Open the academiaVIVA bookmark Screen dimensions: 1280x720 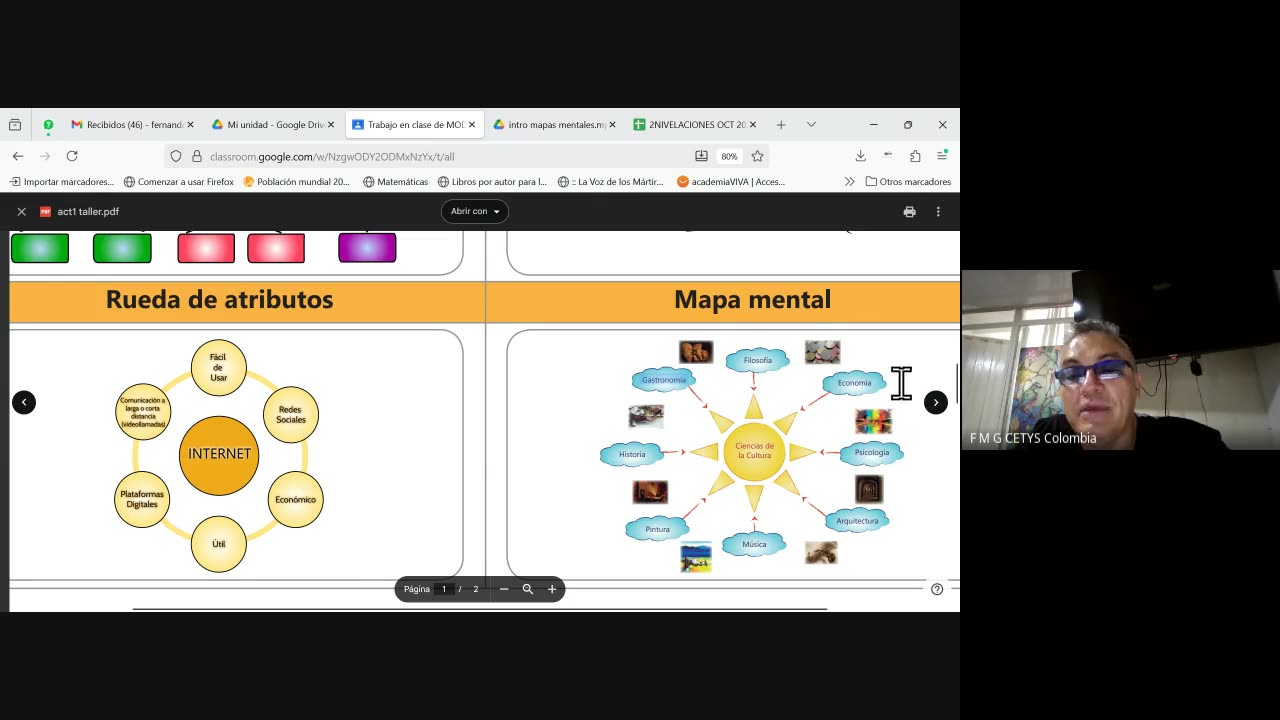tap(731, 182)
